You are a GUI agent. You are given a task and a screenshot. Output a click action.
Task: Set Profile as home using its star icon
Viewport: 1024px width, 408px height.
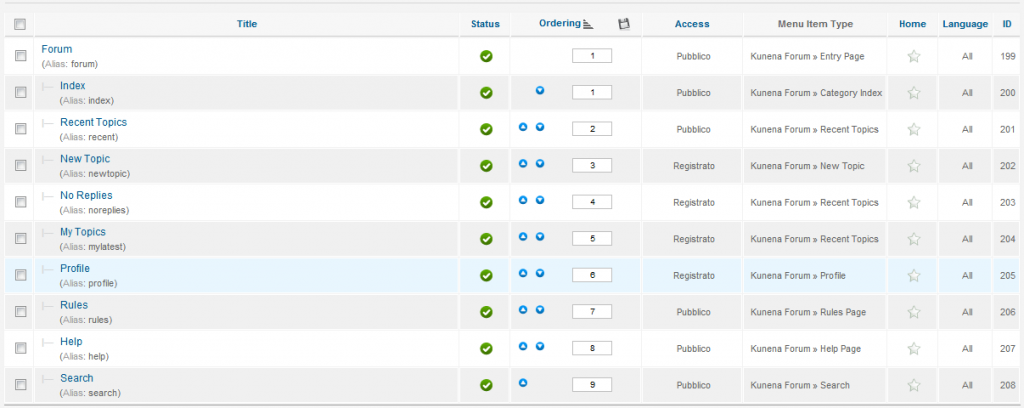(x=913, y=275)
